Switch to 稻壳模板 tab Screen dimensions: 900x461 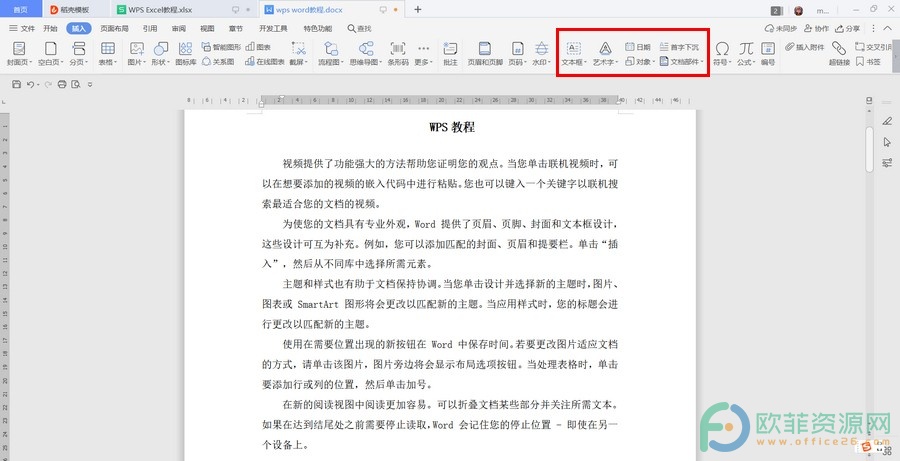(x=76, y=10)
